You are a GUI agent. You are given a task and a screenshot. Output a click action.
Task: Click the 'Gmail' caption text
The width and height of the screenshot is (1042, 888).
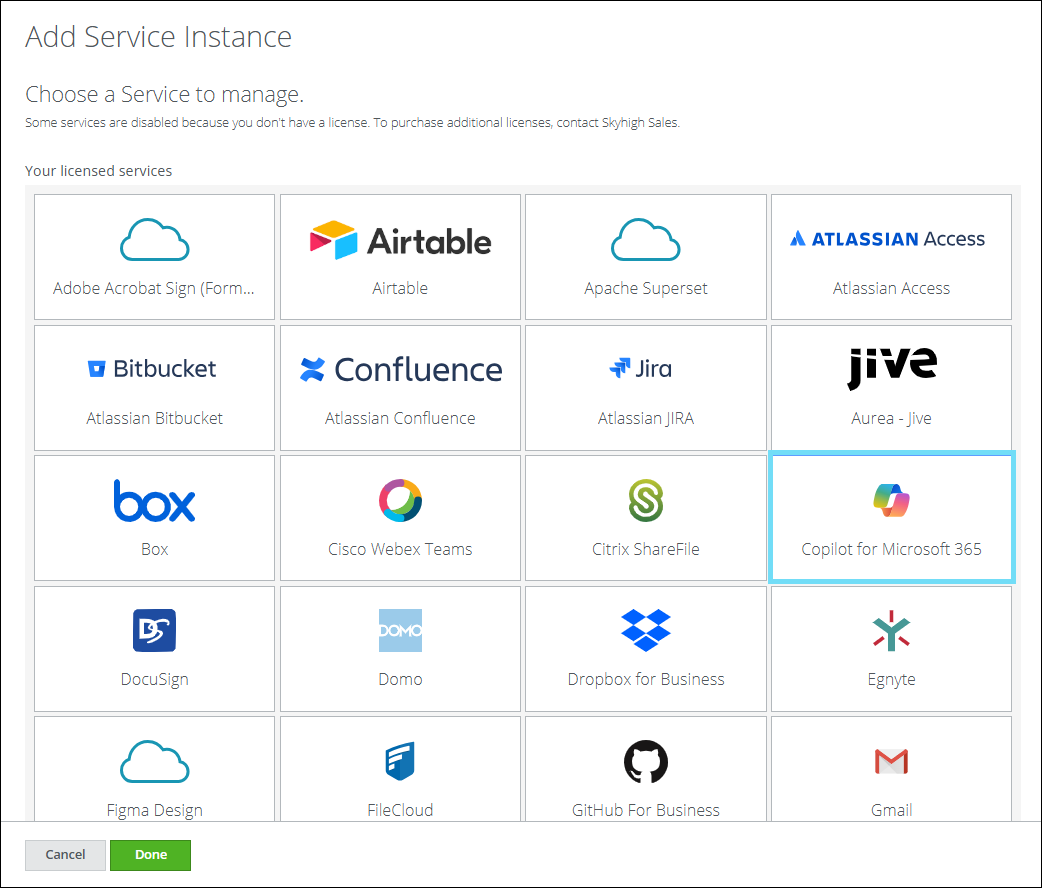point(891,810)
